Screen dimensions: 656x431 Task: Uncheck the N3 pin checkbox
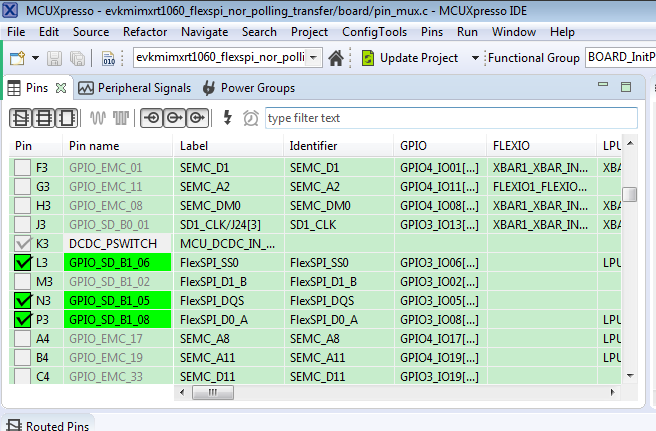click(22, 300)
